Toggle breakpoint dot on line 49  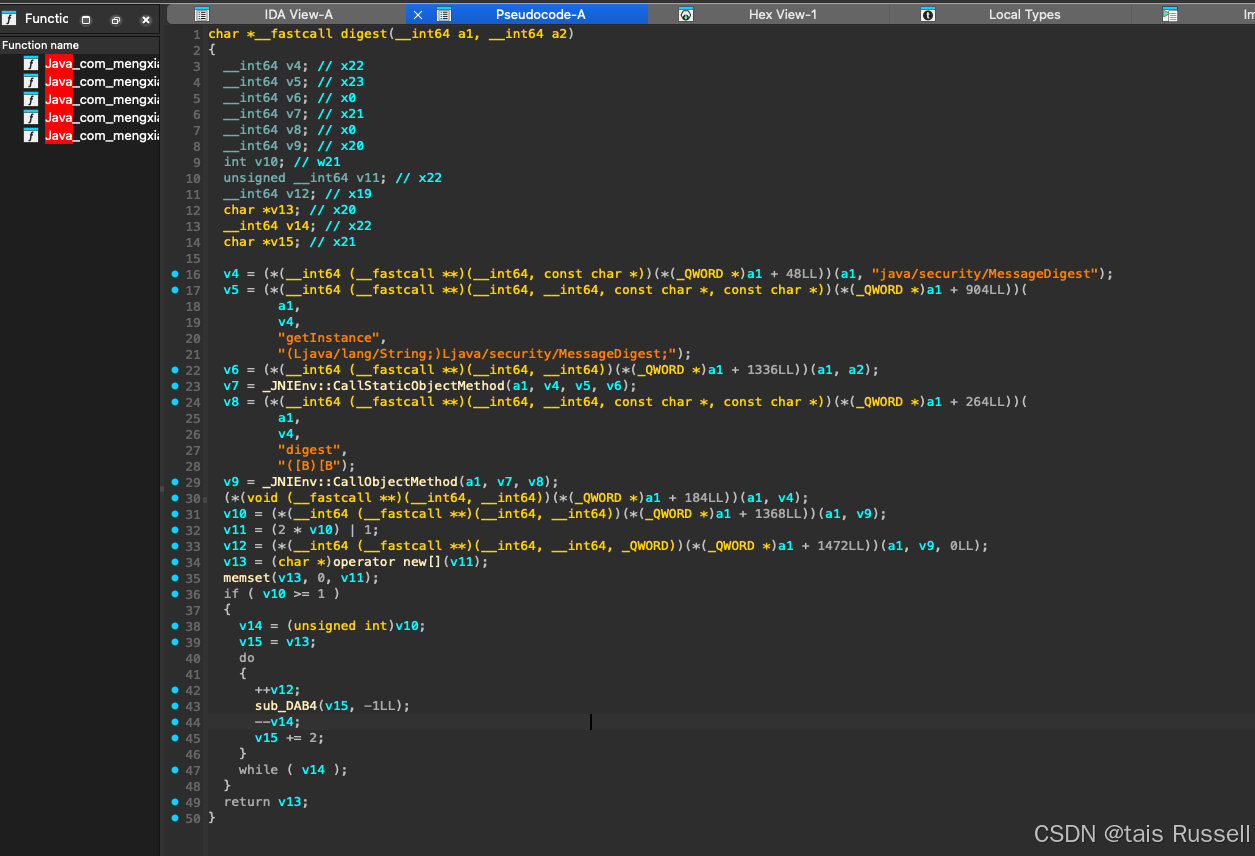click(175, 802)
